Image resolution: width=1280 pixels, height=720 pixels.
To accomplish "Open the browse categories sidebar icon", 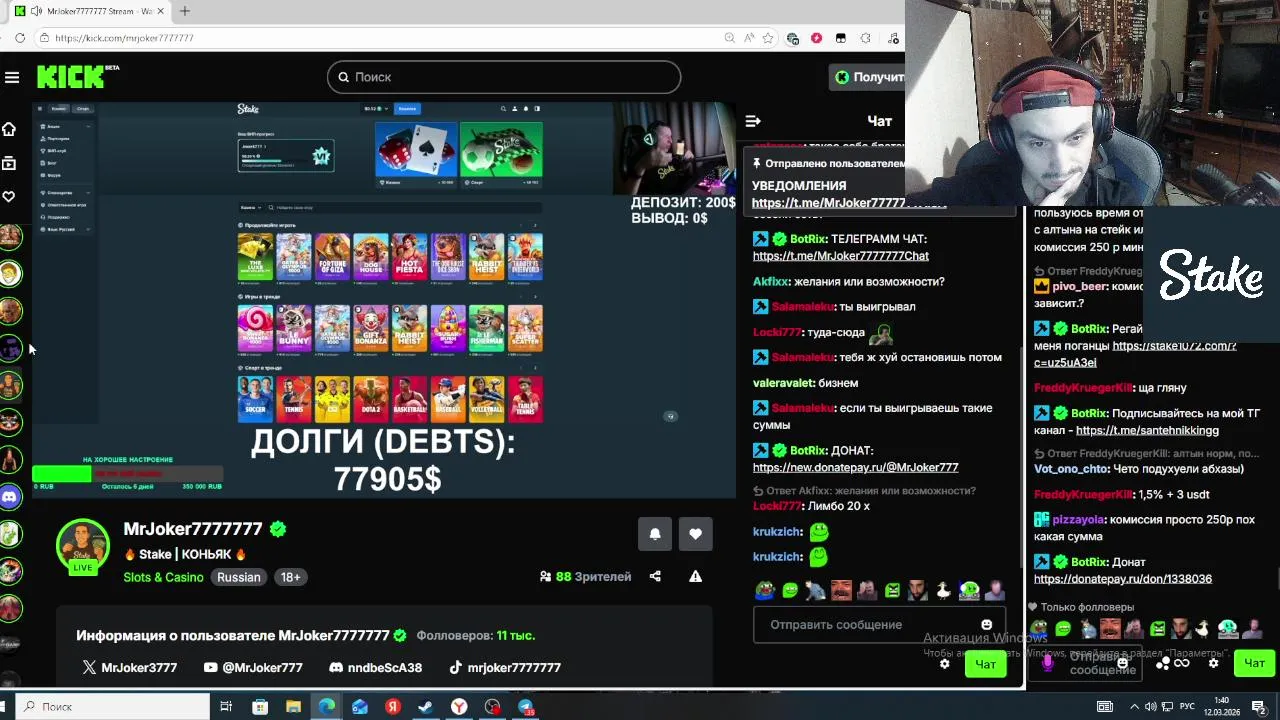I will pyautogui.click(x=9, y=162).
